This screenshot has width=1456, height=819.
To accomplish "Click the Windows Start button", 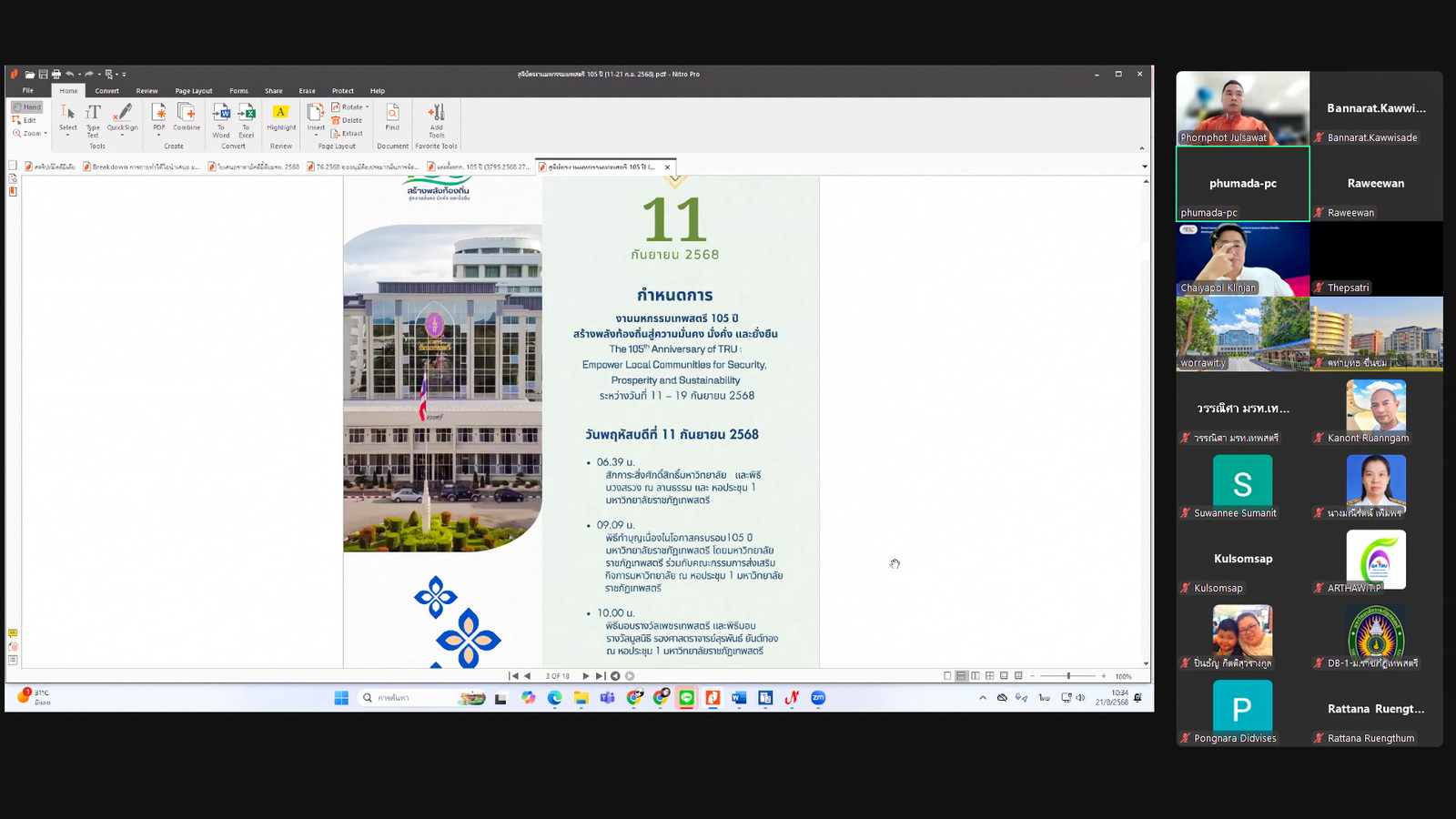I will coord(341,698).
